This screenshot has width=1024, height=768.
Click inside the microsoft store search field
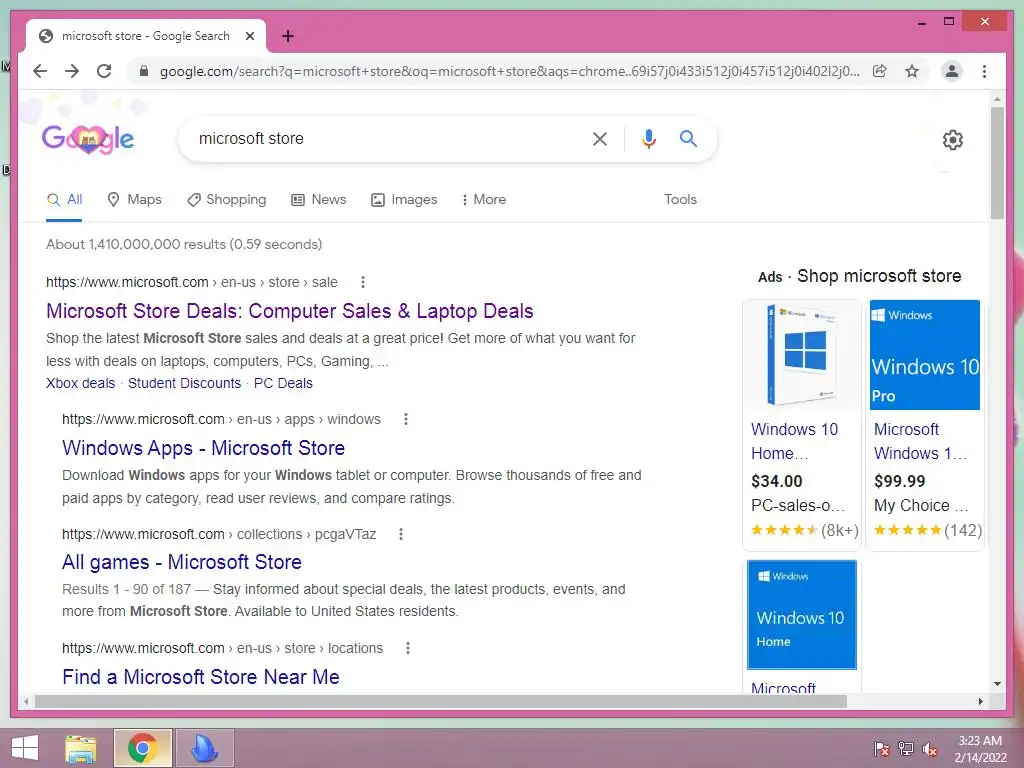coord(385,138)
